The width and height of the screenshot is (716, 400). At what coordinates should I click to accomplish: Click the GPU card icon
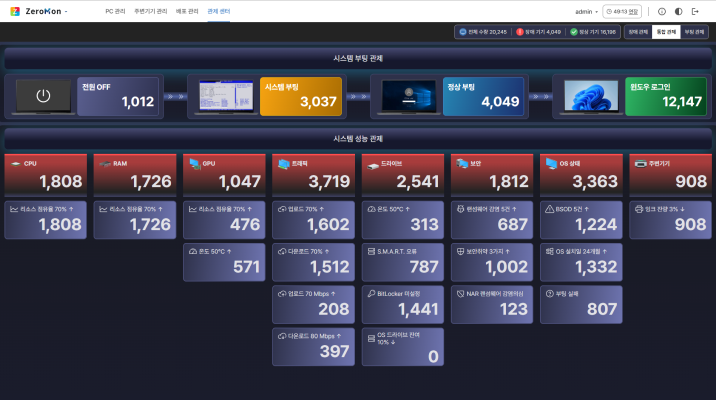195,163
